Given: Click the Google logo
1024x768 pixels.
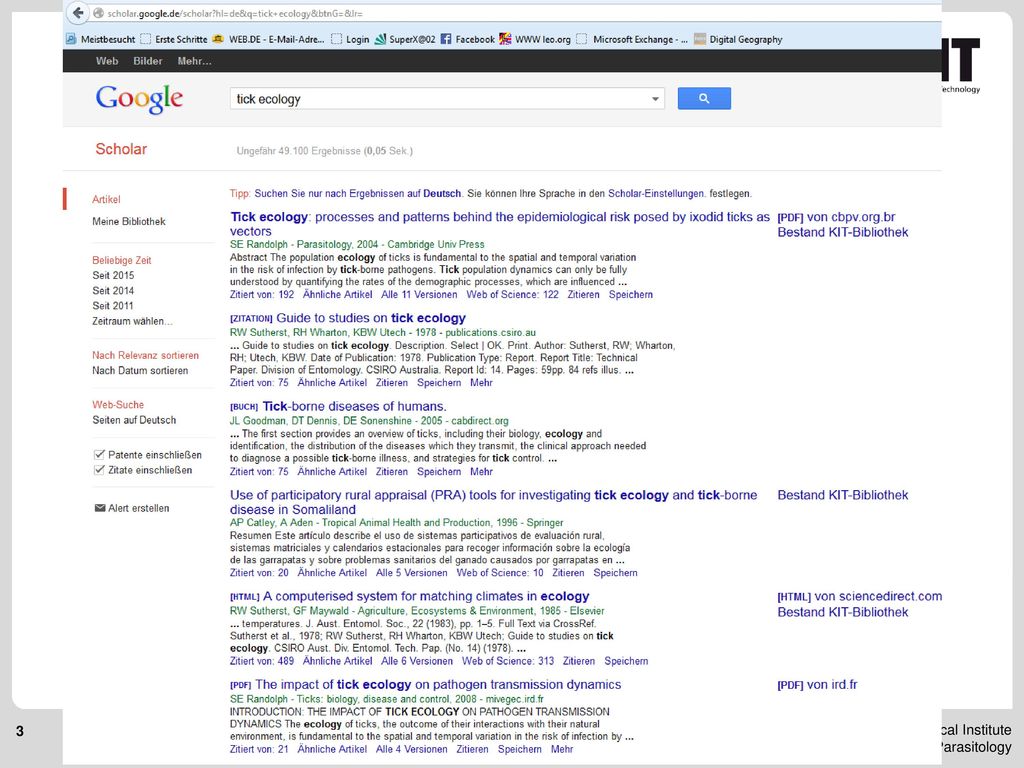Looking at the screenshot, I should pos(139,99).
